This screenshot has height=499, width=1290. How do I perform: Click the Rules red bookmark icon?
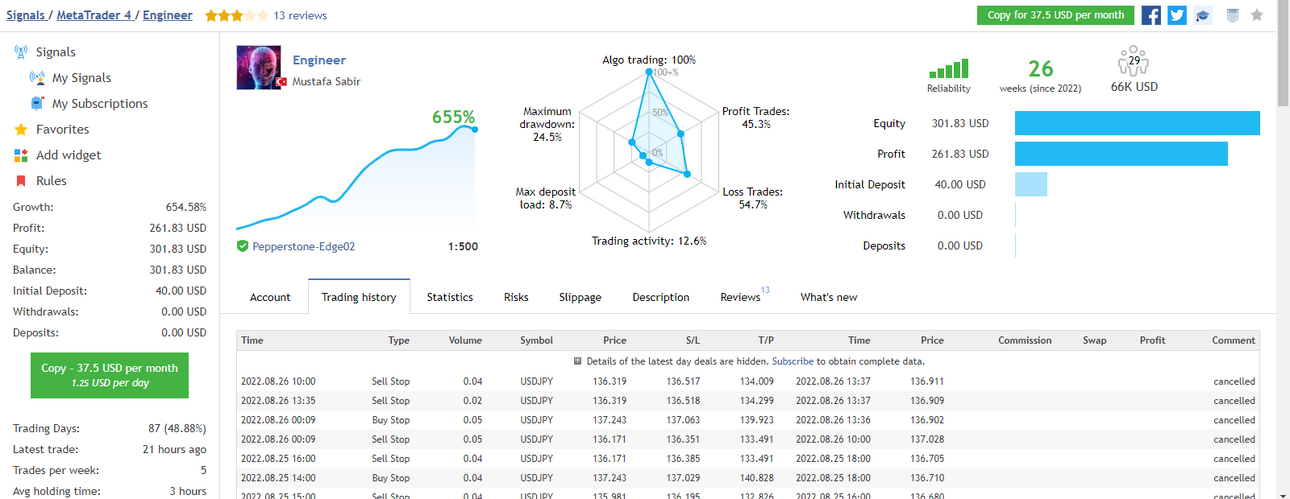tap(21, 181)
